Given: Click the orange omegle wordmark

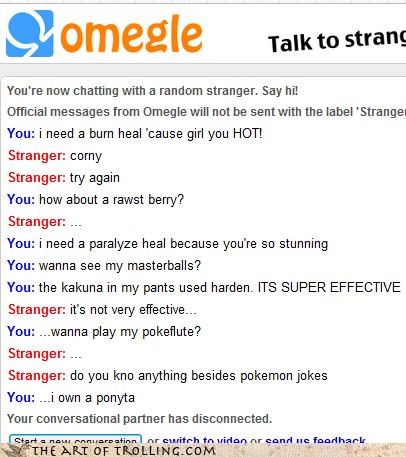Looking at the screenshot, I should (x=132, y=34).
